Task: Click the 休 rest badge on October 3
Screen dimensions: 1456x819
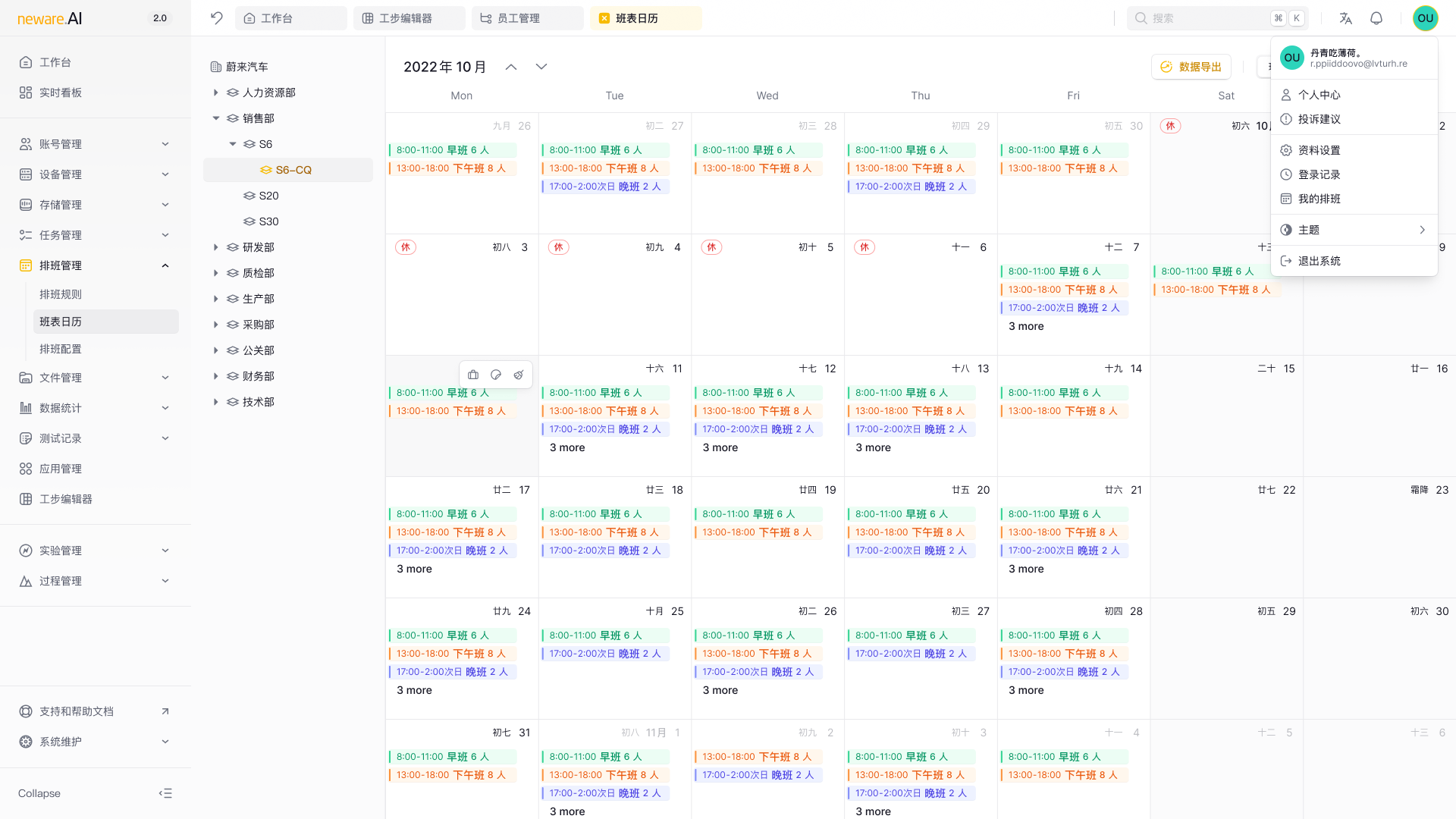Action: [406, 247]
